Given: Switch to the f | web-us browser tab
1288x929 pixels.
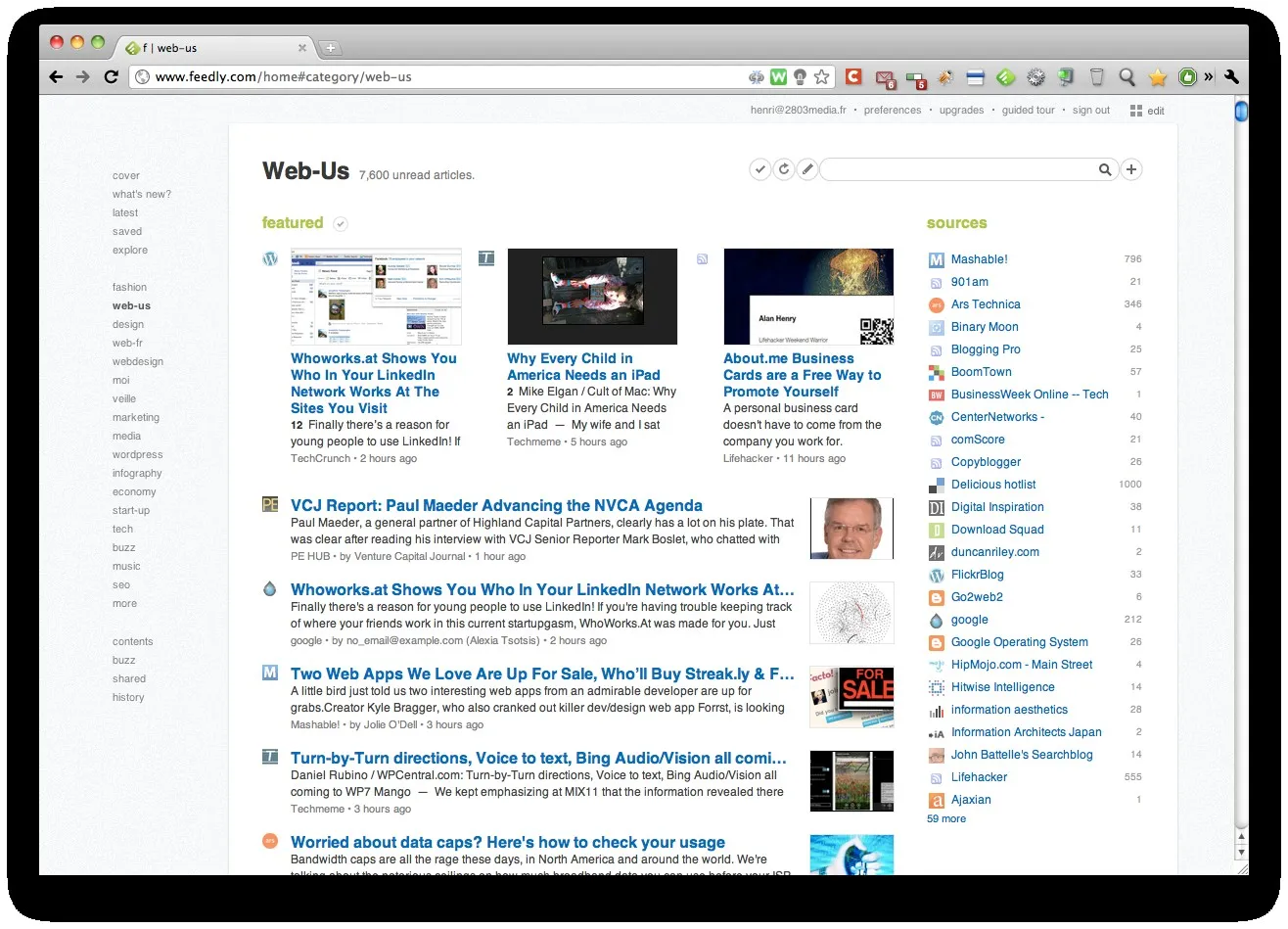Looking at the screenshot, I should (x=215, y=47).
